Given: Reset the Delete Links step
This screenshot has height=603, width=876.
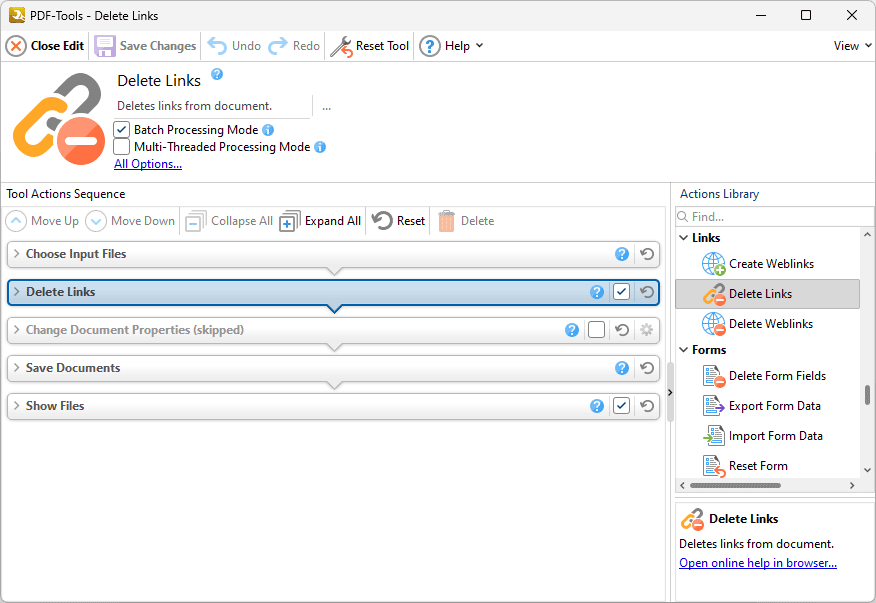Looking at the screenshot, I should coord(647,292).
